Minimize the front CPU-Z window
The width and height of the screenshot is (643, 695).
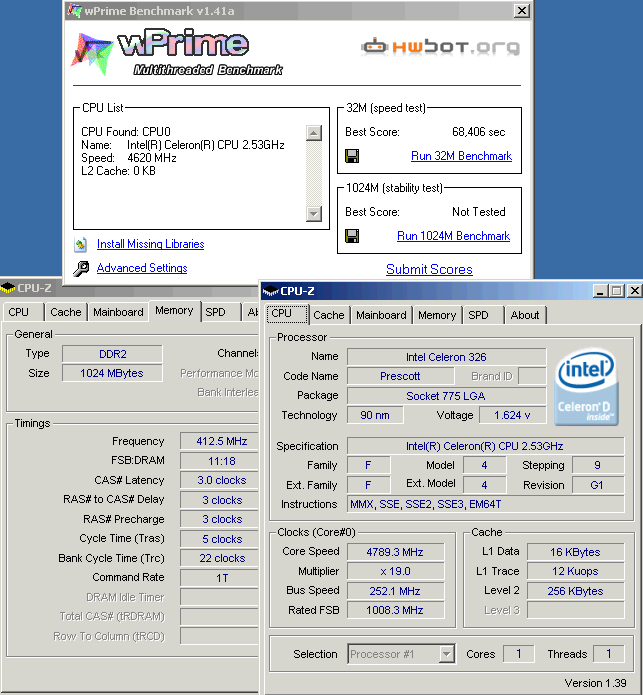[600, 291]
